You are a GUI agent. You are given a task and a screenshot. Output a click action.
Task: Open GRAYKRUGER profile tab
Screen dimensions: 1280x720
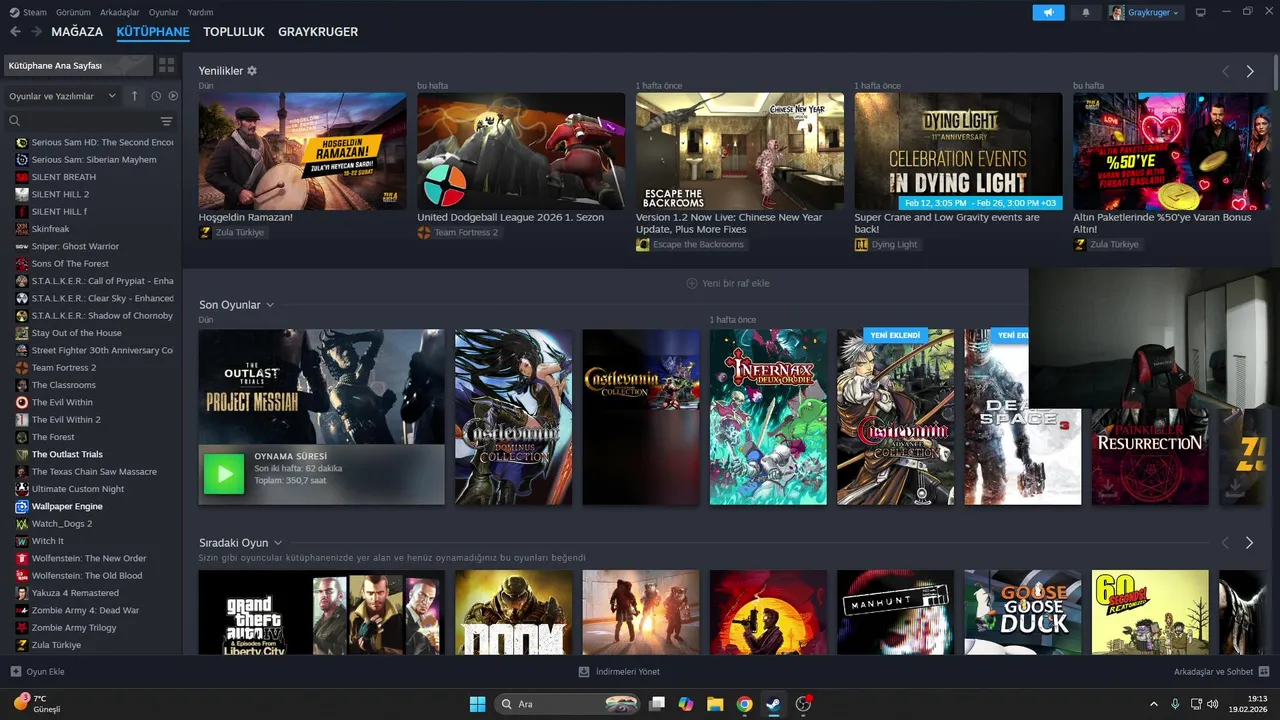point(318,32)
